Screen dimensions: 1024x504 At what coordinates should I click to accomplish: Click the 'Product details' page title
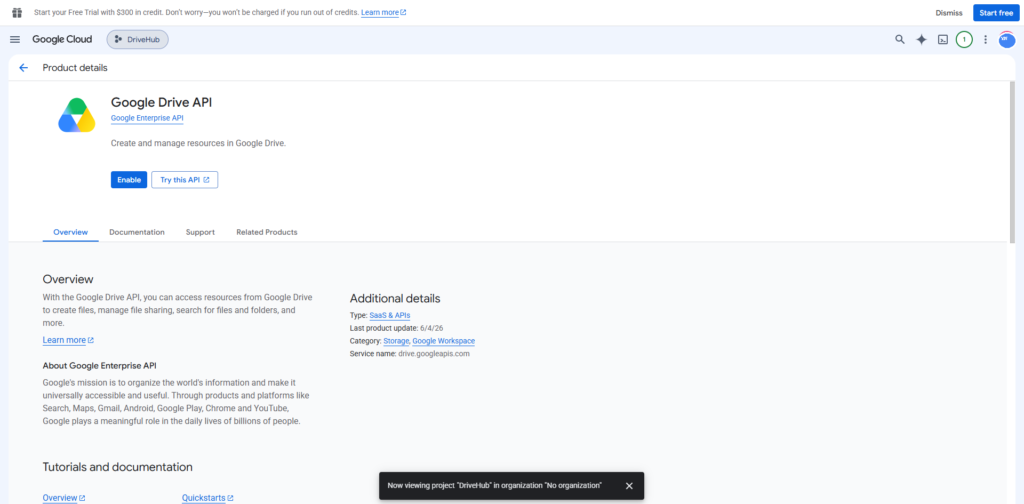tap(75, 68)
